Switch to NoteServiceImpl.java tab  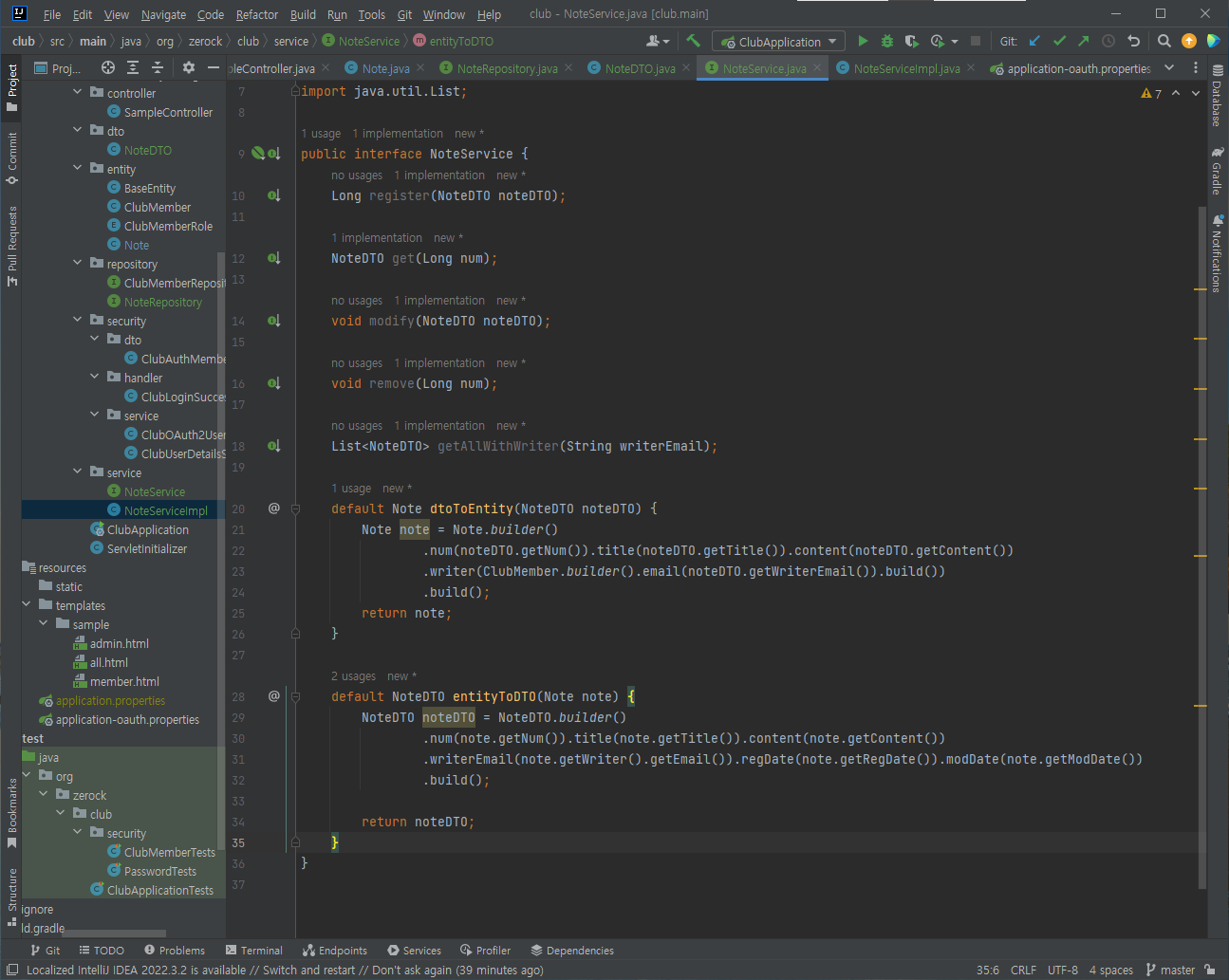coord(906,68)
